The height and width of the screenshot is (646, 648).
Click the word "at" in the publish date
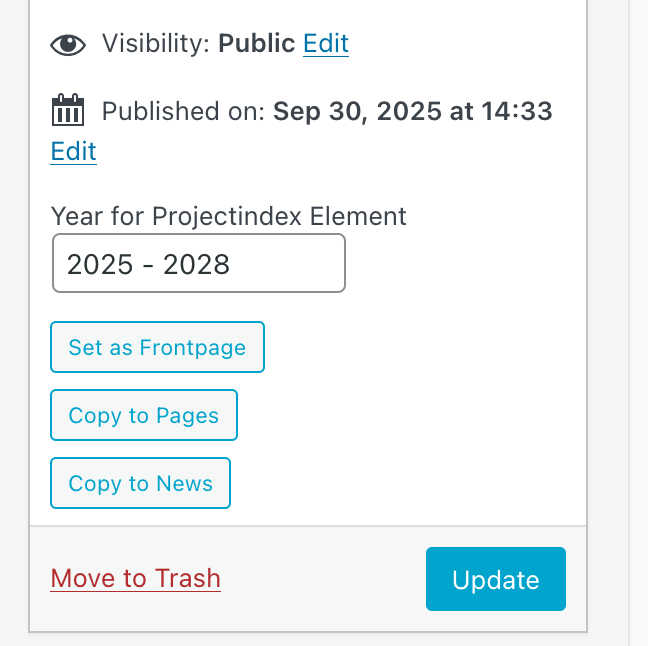click(x=462, y=110)
